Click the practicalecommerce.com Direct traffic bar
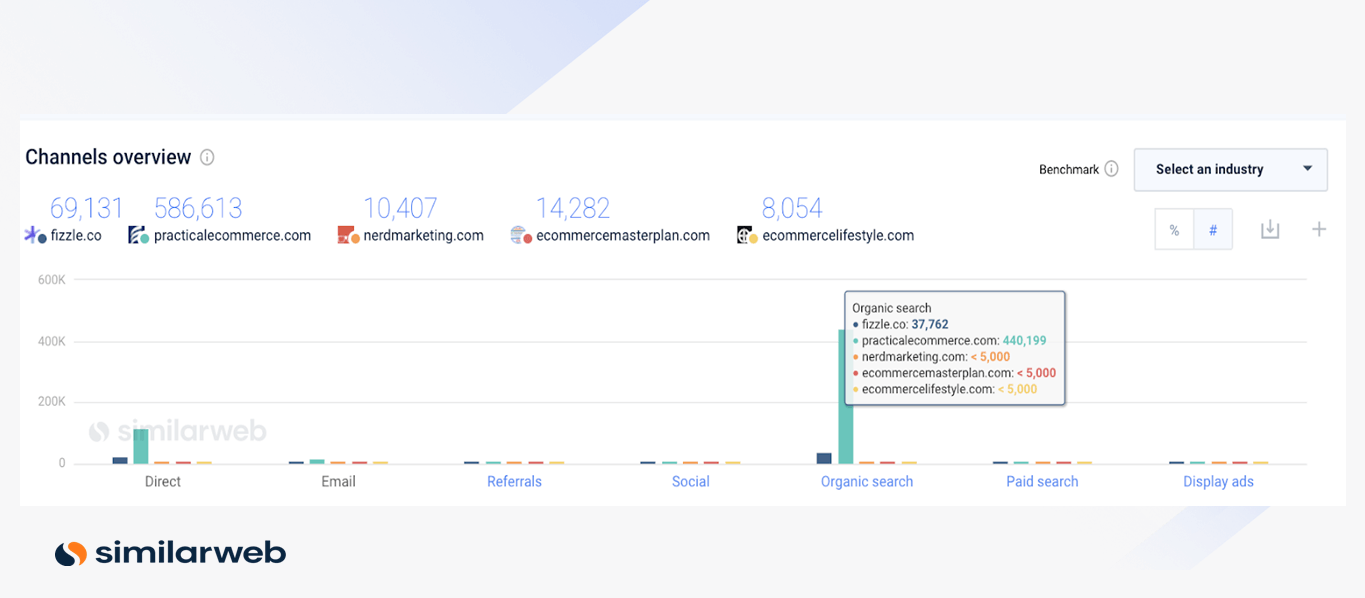 141,446
